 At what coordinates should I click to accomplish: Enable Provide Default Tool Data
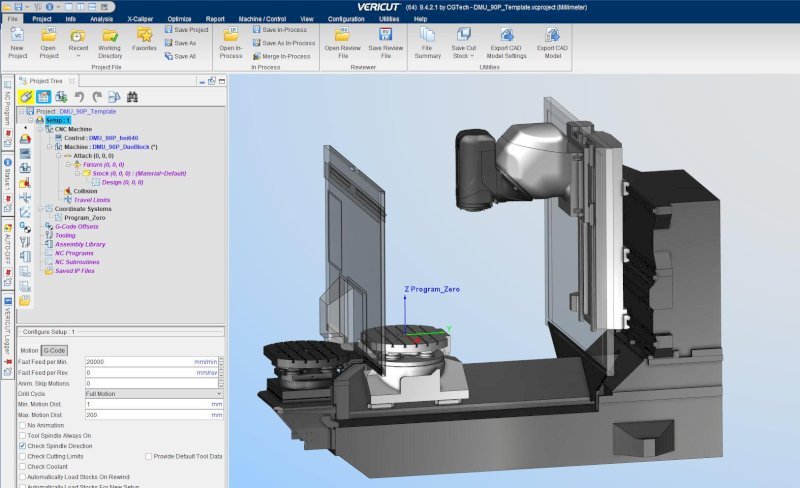coord(148,456)
